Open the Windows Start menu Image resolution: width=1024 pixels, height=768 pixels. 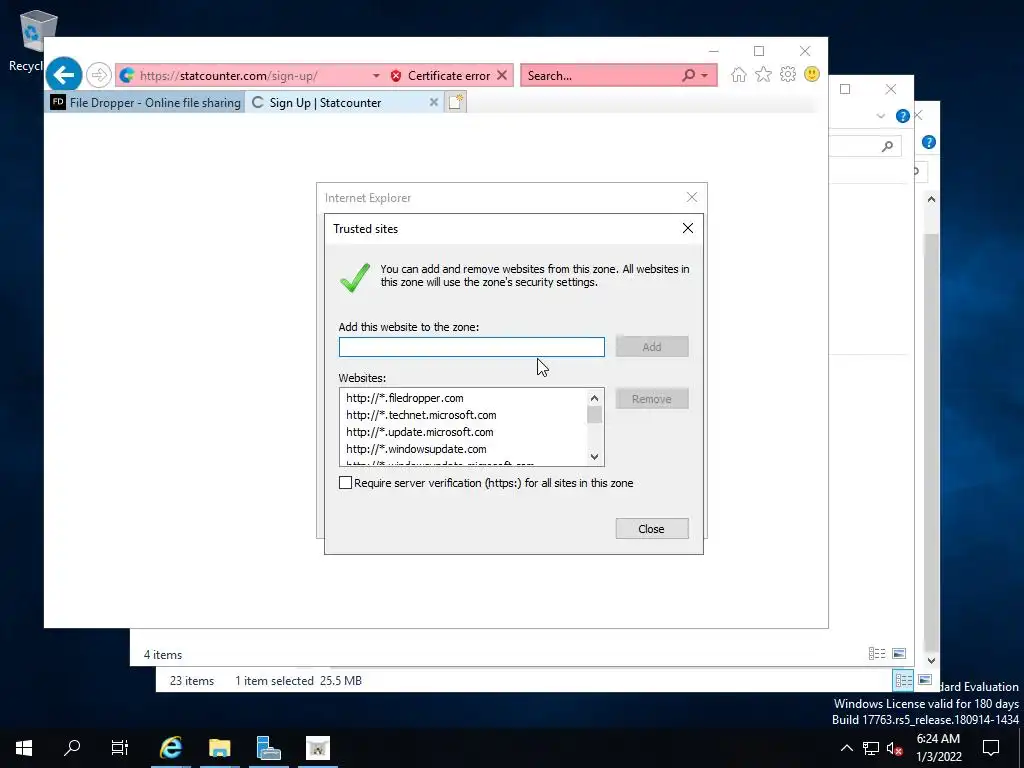(24, 748)
